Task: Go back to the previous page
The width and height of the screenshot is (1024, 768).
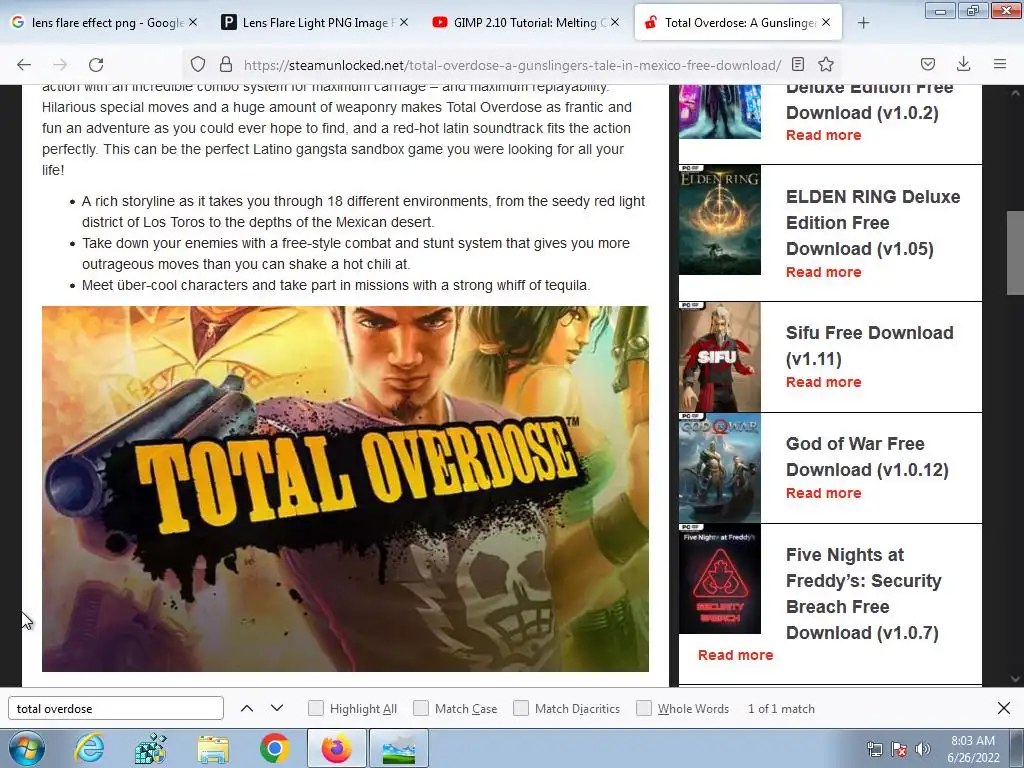Action: [24, 65]
